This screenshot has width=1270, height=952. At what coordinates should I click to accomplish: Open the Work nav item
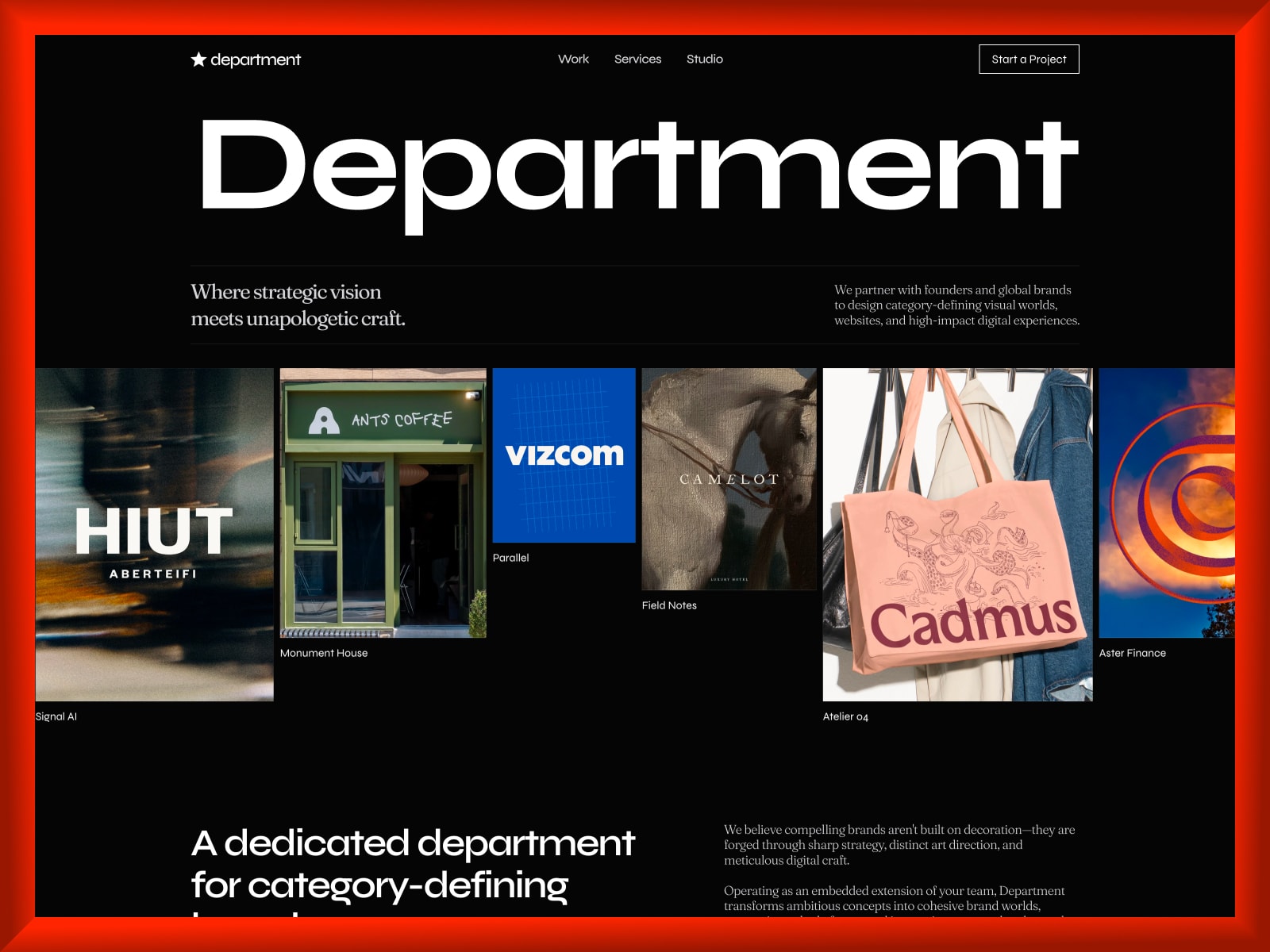coord(573,59)
